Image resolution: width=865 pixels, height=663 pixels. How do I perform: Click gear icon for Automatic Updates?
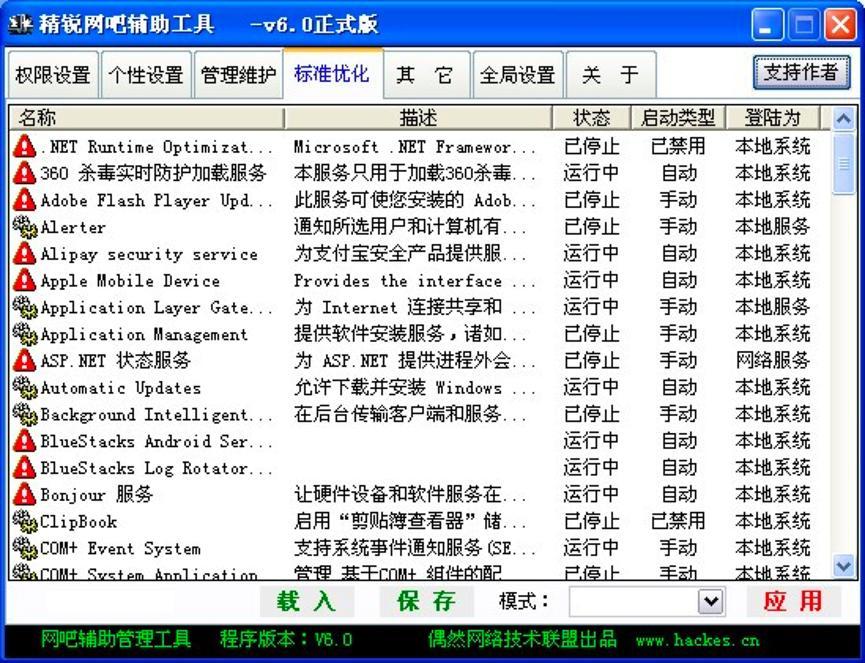tap(24, 387)
